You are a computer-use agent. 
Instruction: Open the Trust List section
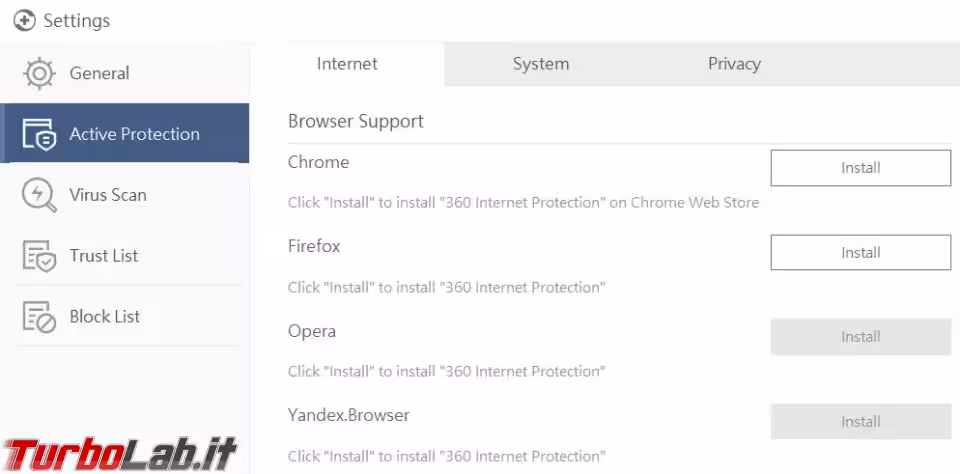(104, 256)
